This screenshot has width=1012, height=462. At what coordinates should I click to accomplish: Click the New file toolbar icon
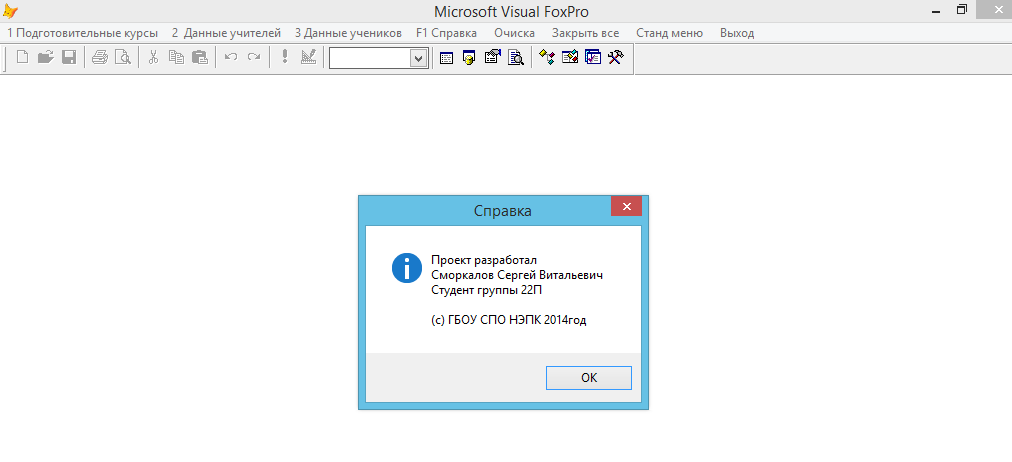pyautogui.click(x=23, y=57)
